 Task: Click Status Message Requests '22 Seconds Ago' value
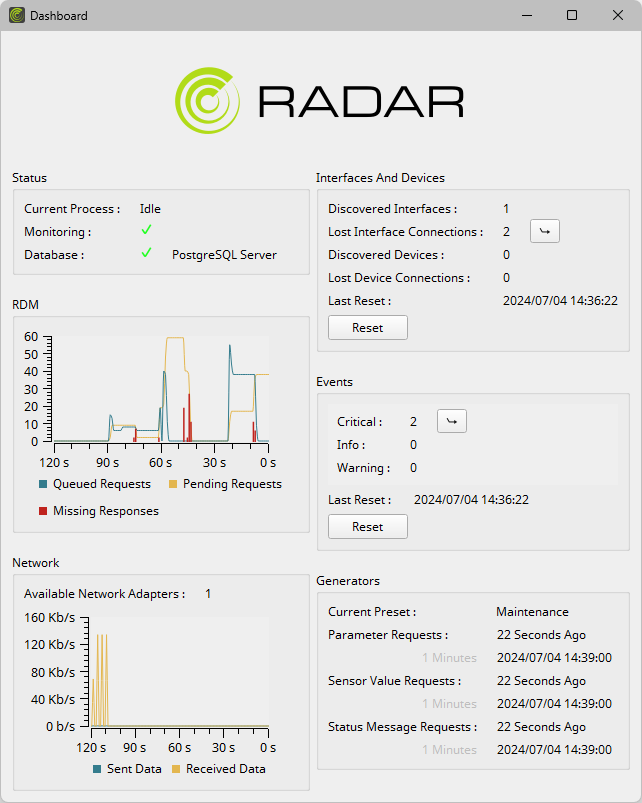pyautogui.click(x=541, y=727)
